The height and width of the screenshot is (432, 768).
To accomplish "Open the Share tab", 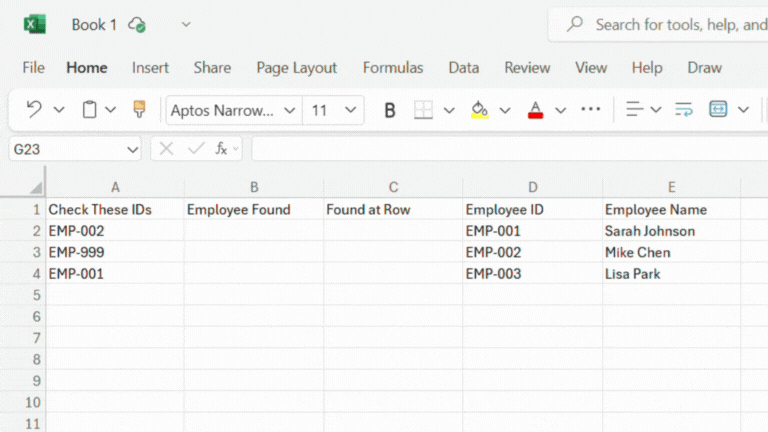I will click(x=212, y=68).
